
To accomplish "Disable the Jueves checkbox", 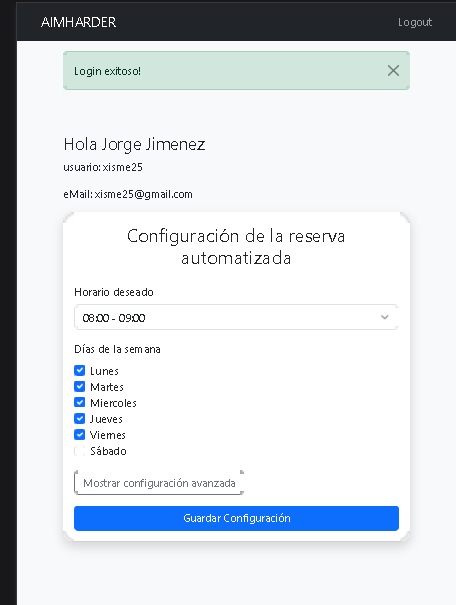I will (79, 419).
